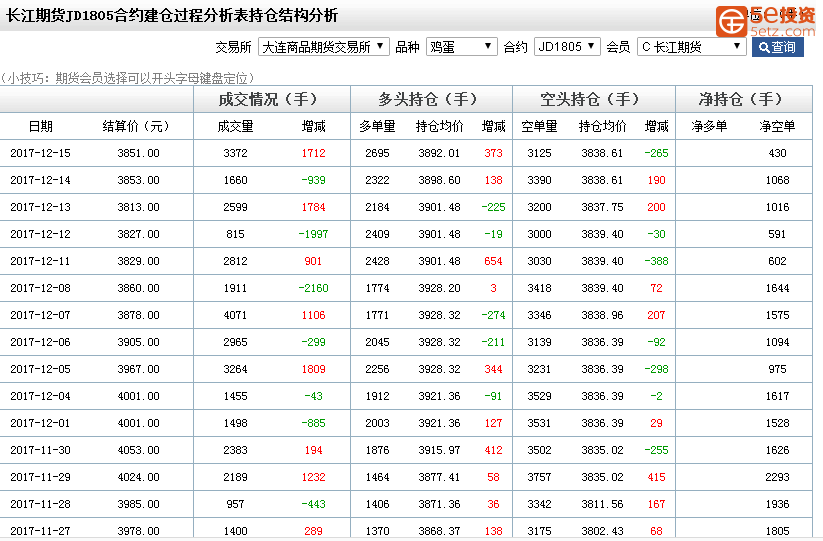Select the date cell 2017-12-08
The image size is (823, 541).
[40, 288]
